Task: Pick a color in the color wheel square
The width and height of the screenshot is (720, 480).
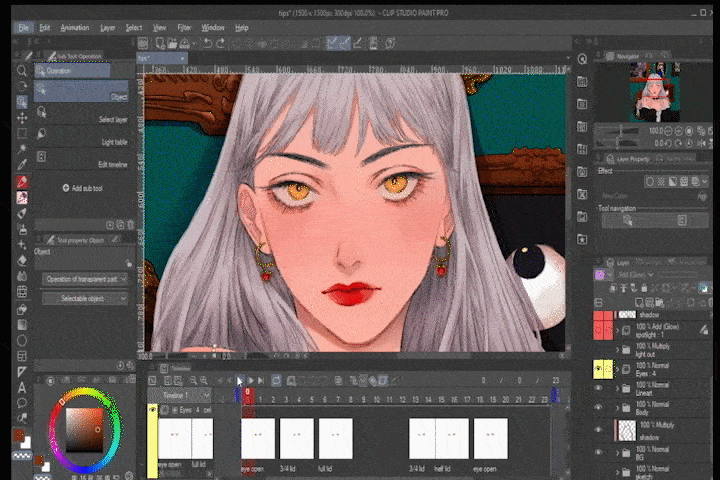Action: point(85,432)
